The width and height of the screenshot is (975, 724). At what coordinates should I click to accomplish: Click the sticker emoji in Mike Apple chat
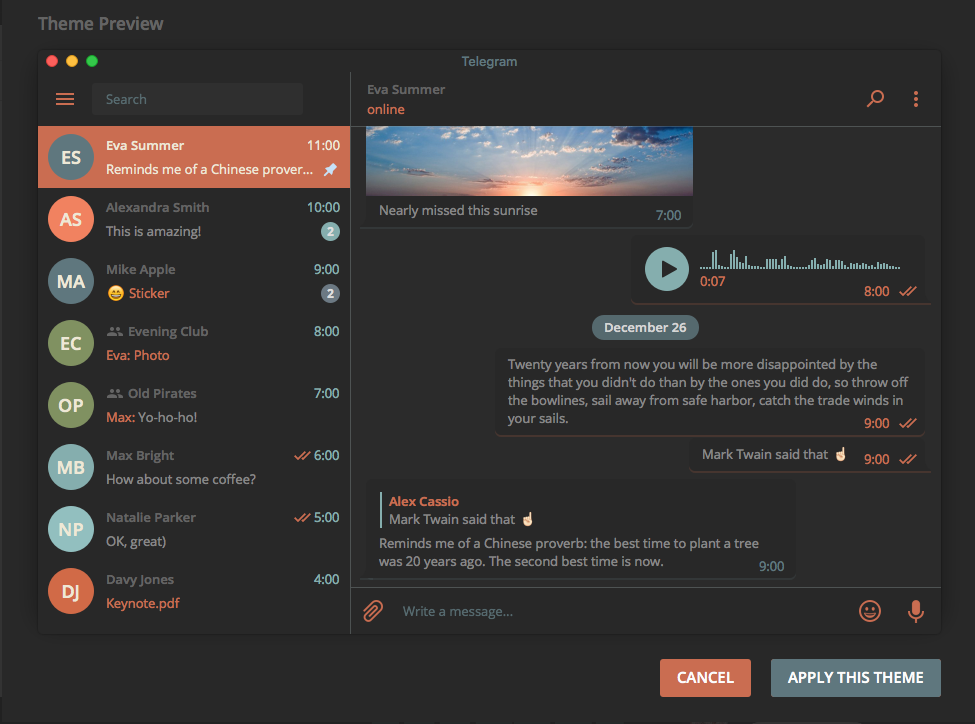click(x=116, y=293)
